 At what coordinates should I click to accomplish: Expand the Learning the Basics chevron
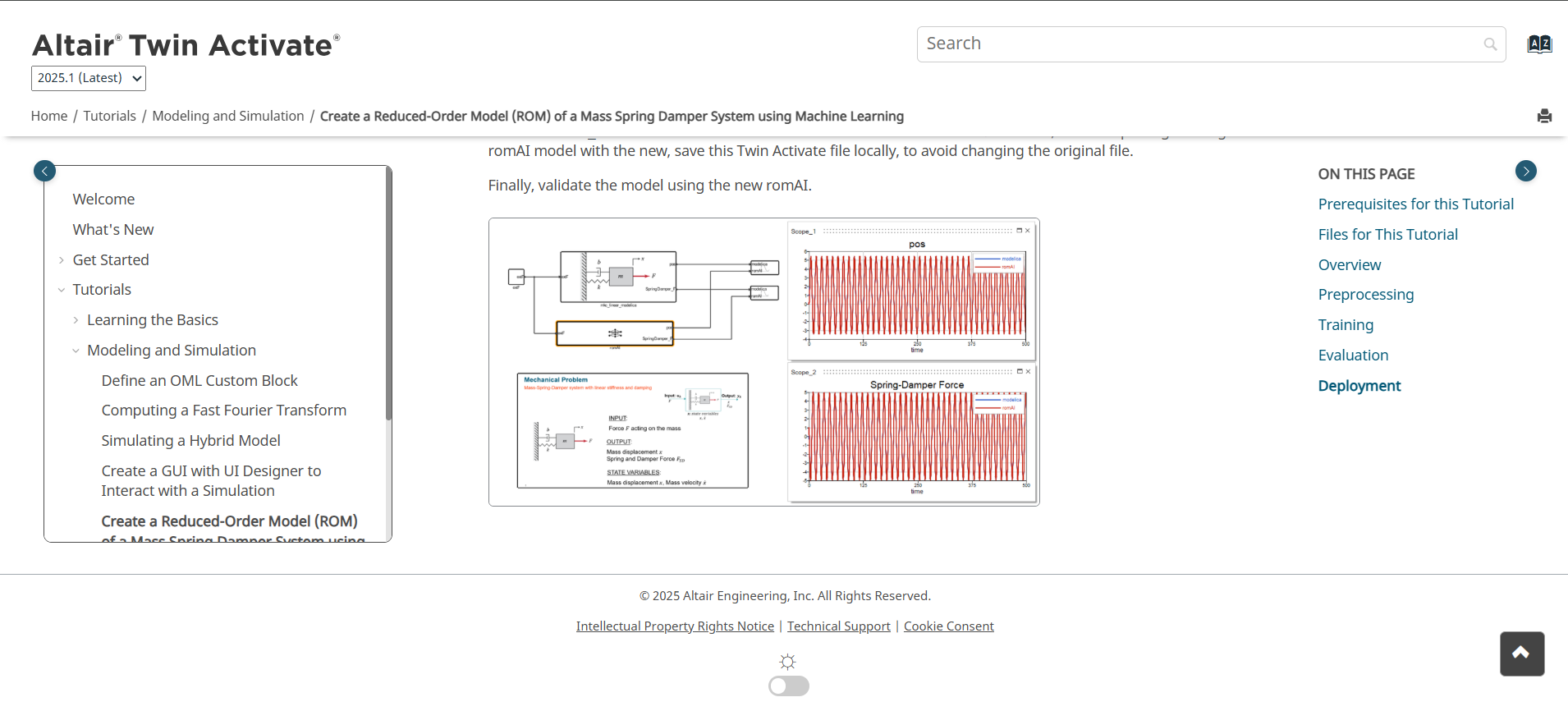[x=76, y=320]
